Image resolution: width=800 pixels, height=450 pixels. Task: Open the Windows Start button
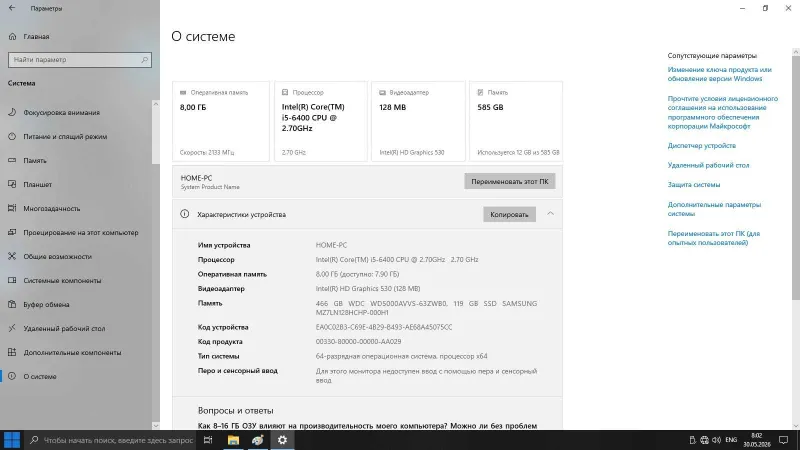[x=12, y=440]
